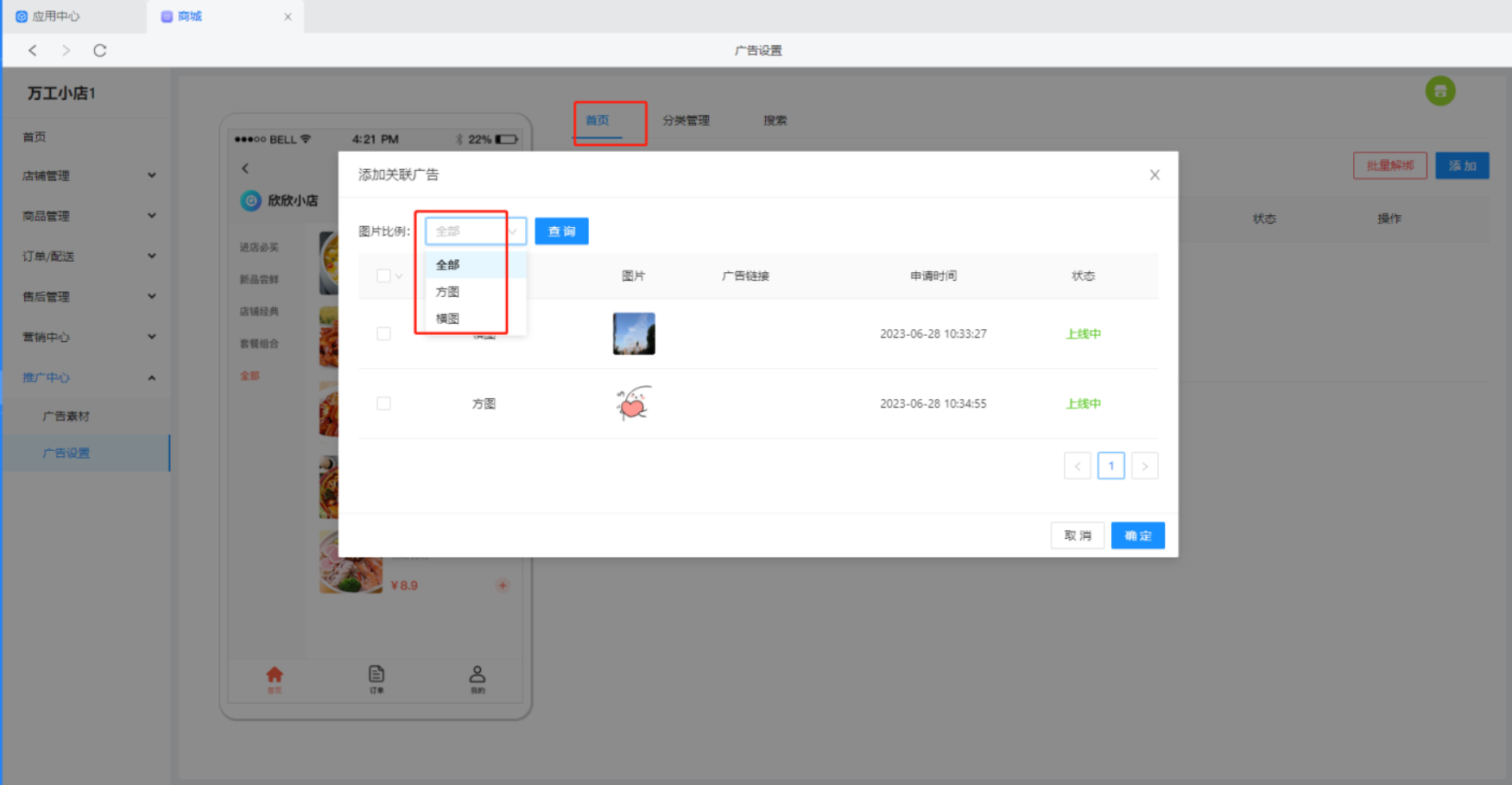Click the 确定 button in the dialog
This screenshot has height=785, width=1512.
point(1137,535)
